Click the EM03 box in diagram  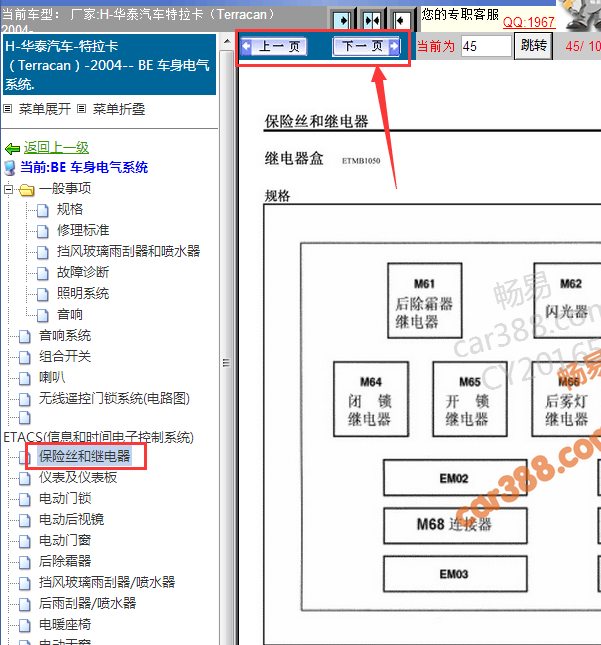(x=455, y=574)
